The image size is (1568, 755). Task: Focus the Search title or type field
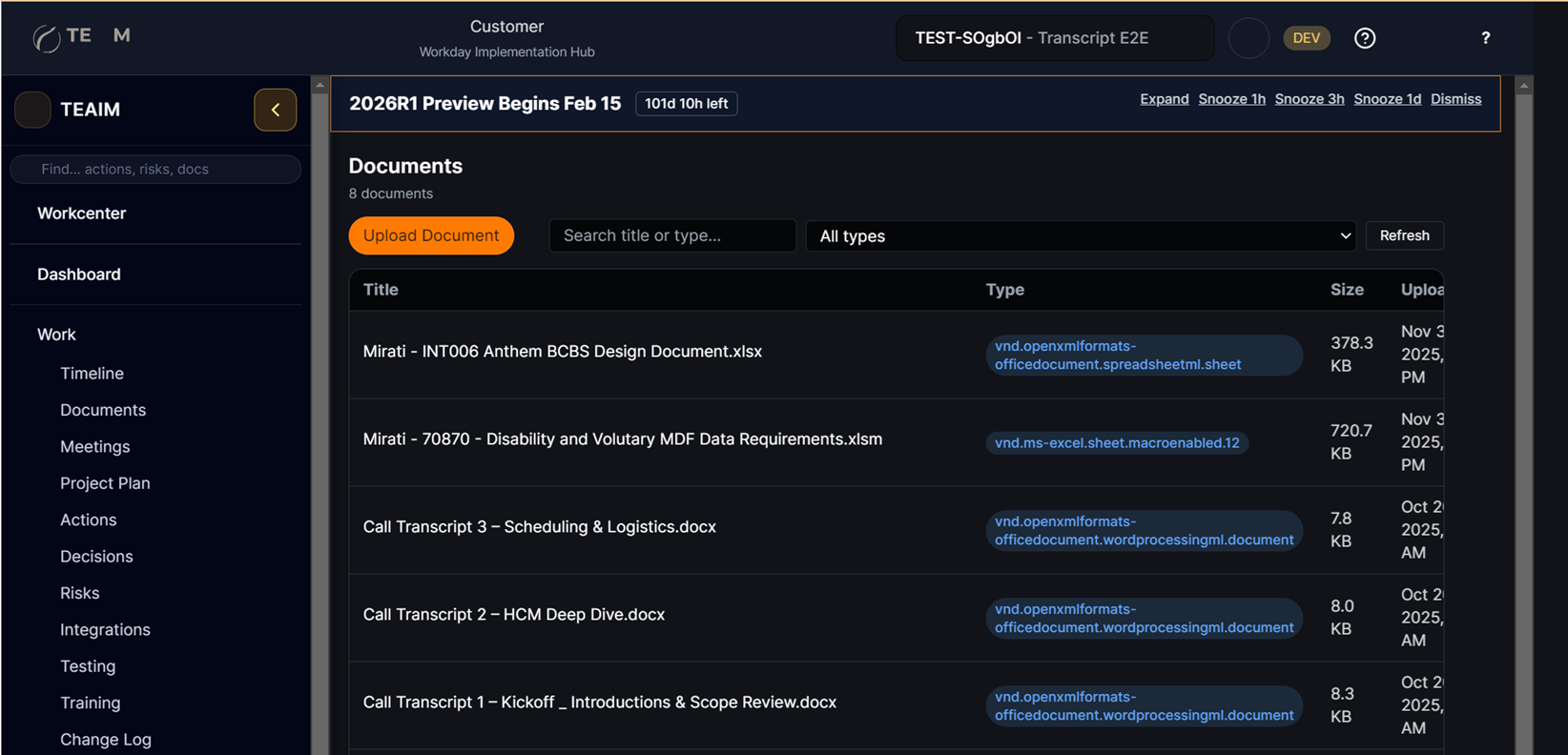(x=672, y=235)
